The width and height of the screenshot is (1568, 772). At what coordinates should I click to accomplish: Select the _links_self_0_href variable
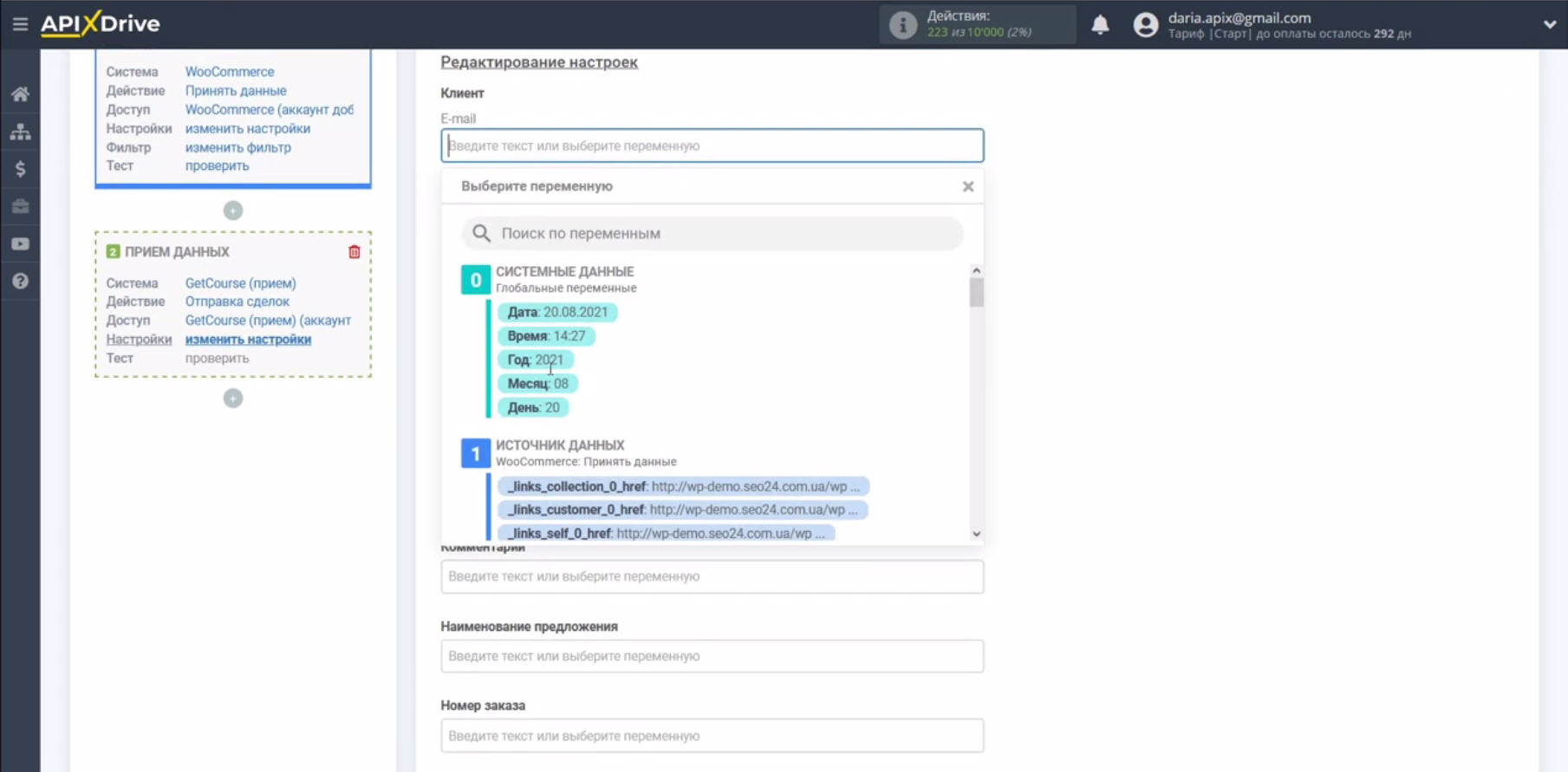point(666,533)
